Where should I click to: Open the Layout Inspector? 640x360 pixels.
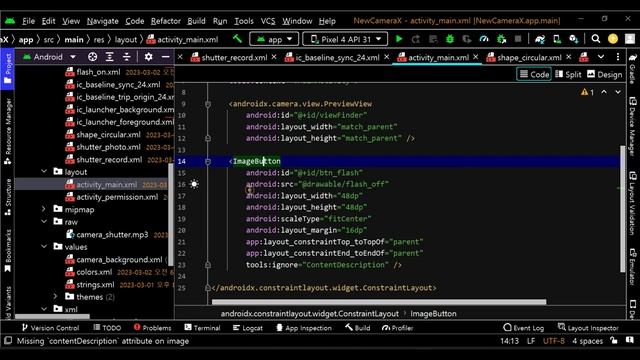coord(588,328)
